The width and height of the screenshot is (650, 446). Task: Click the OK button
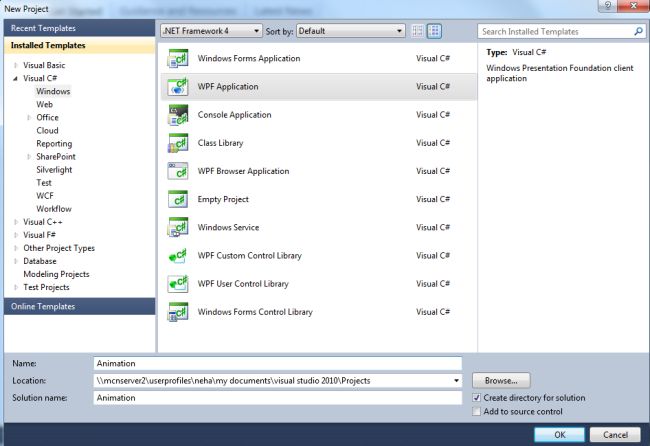560,434
